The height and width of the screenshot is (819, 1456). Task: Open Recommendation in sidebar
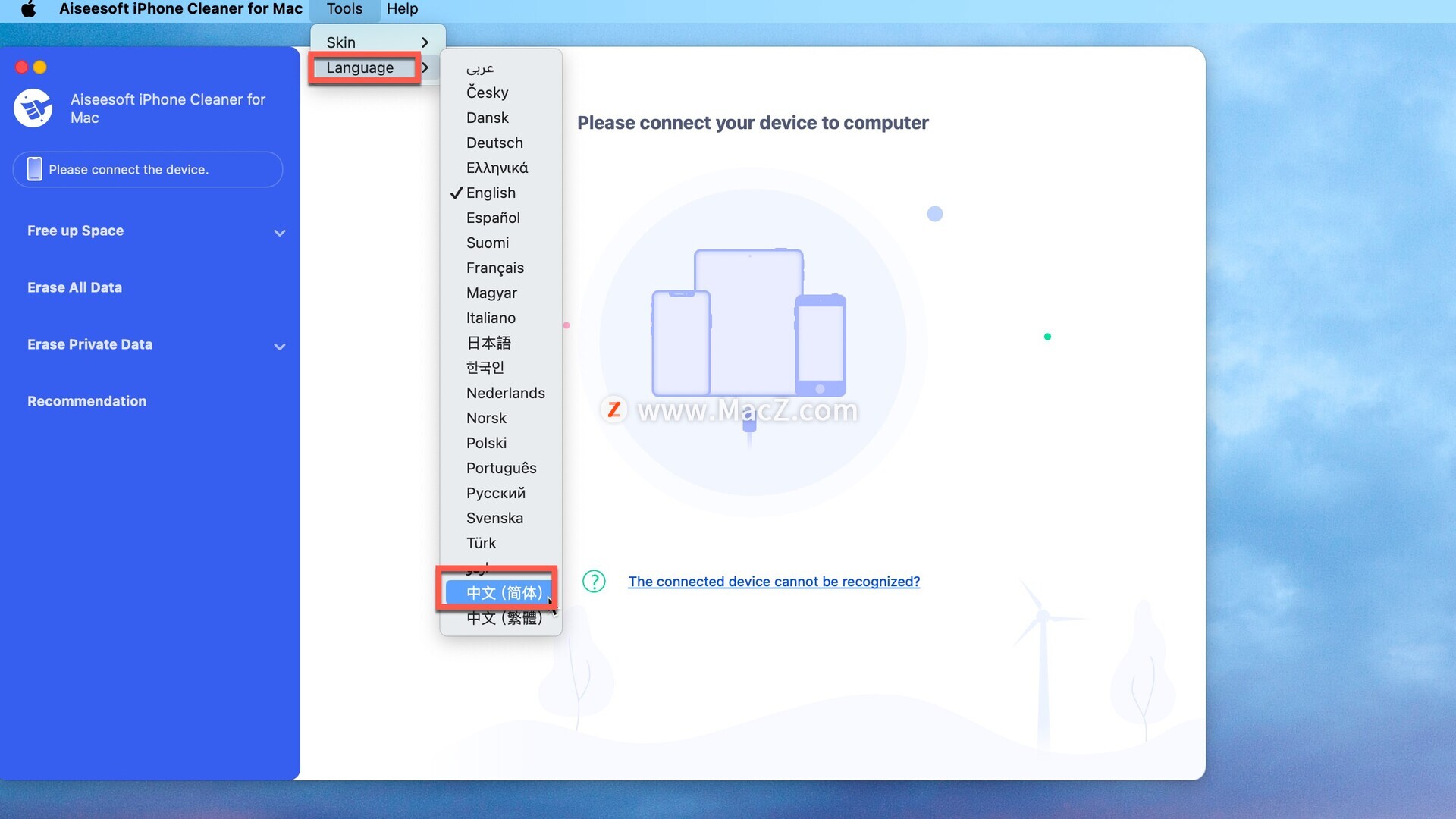click(x=86, y=401)
